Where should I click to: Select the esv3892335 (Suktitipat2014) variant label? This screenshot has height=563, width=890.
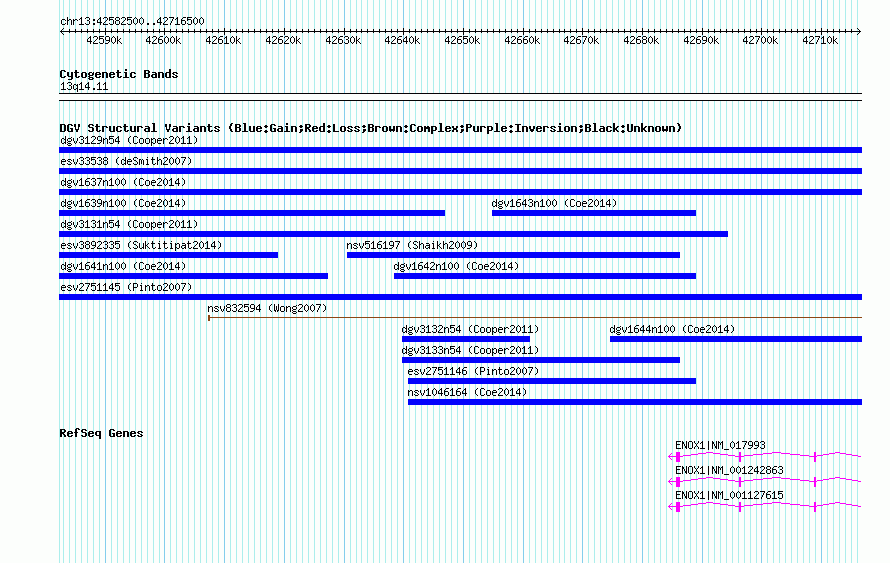click(141, 246)
